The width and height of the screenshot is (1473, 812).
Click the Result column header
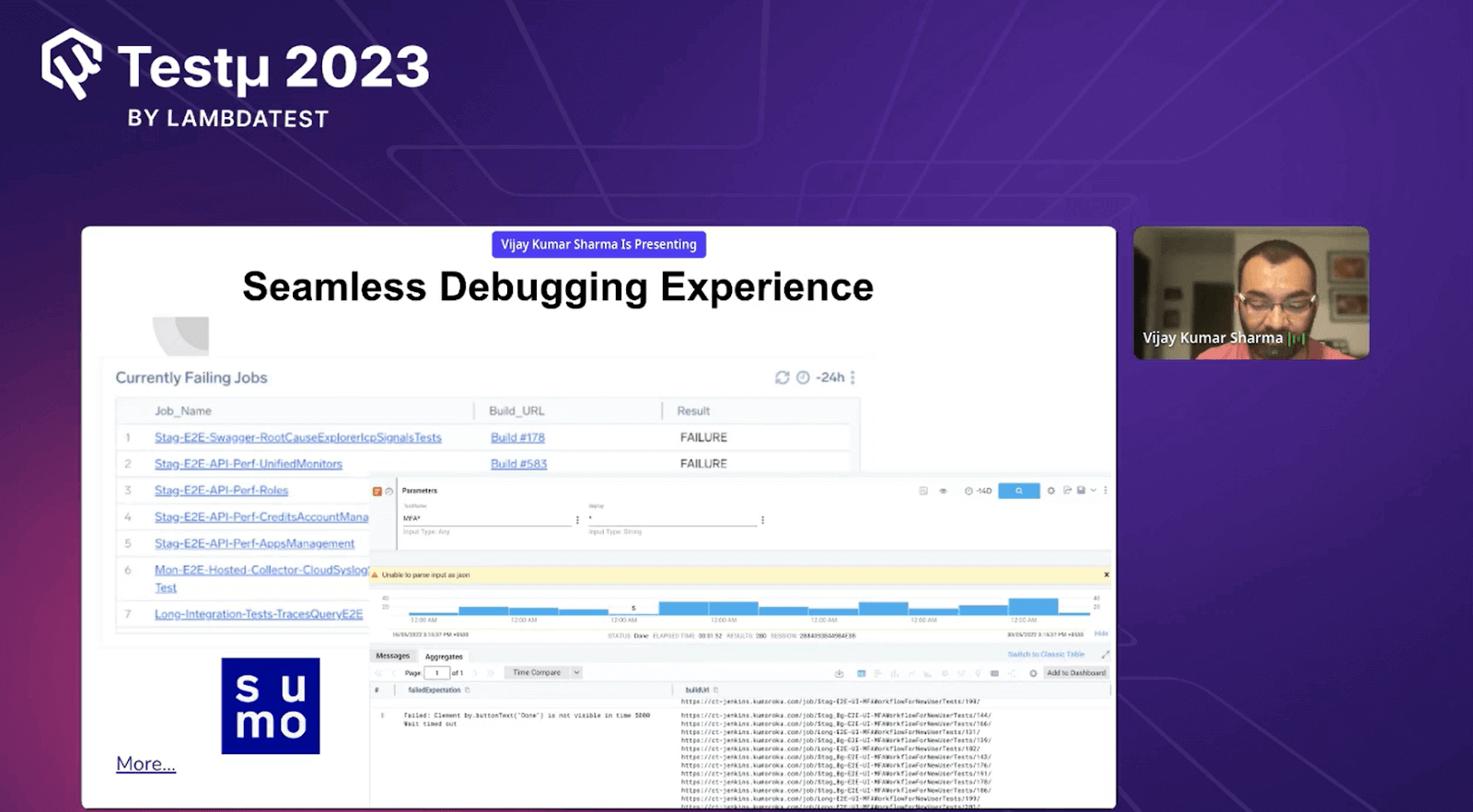[693, 411]
